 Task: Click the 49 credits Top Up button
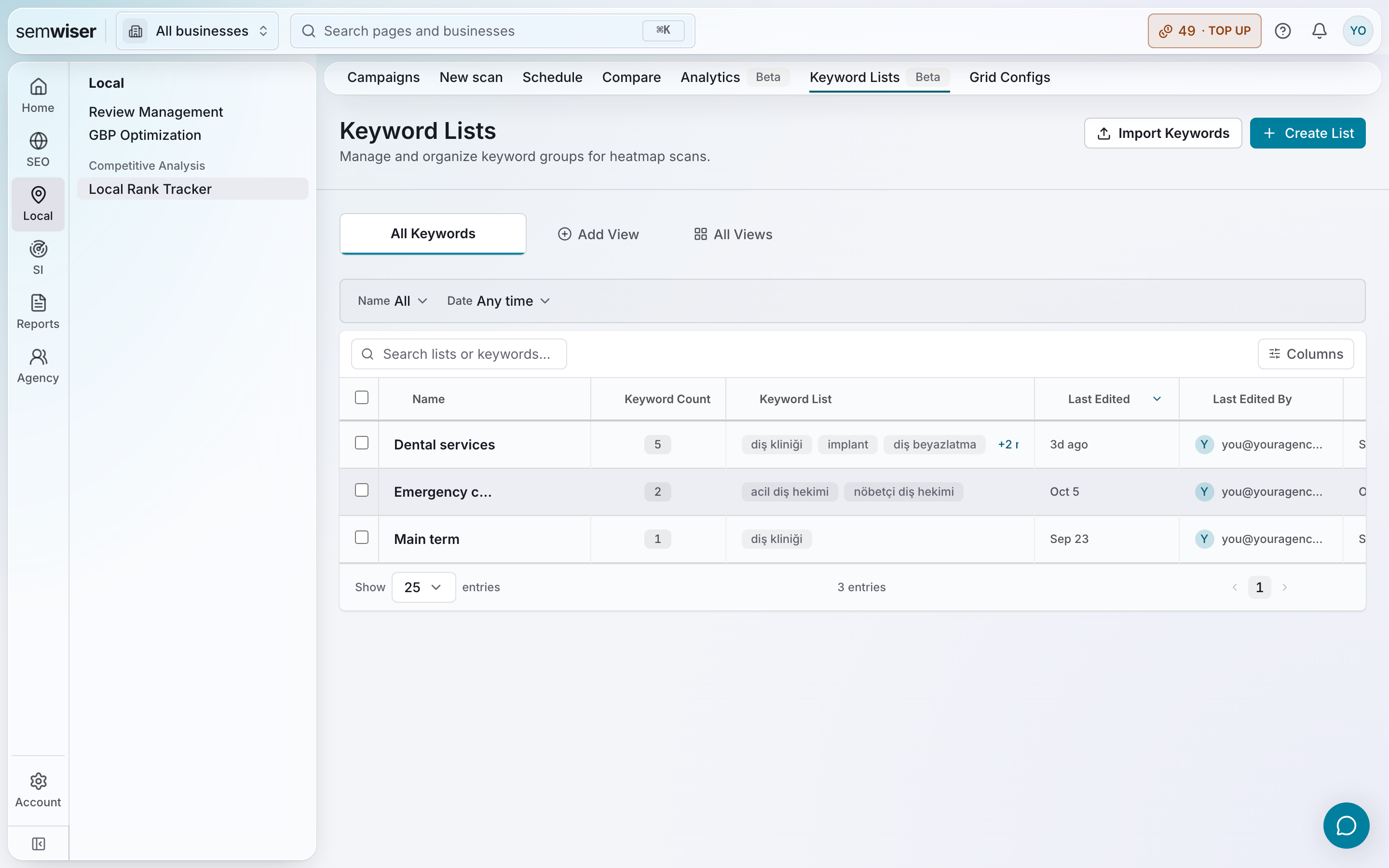pos(1204,31)
